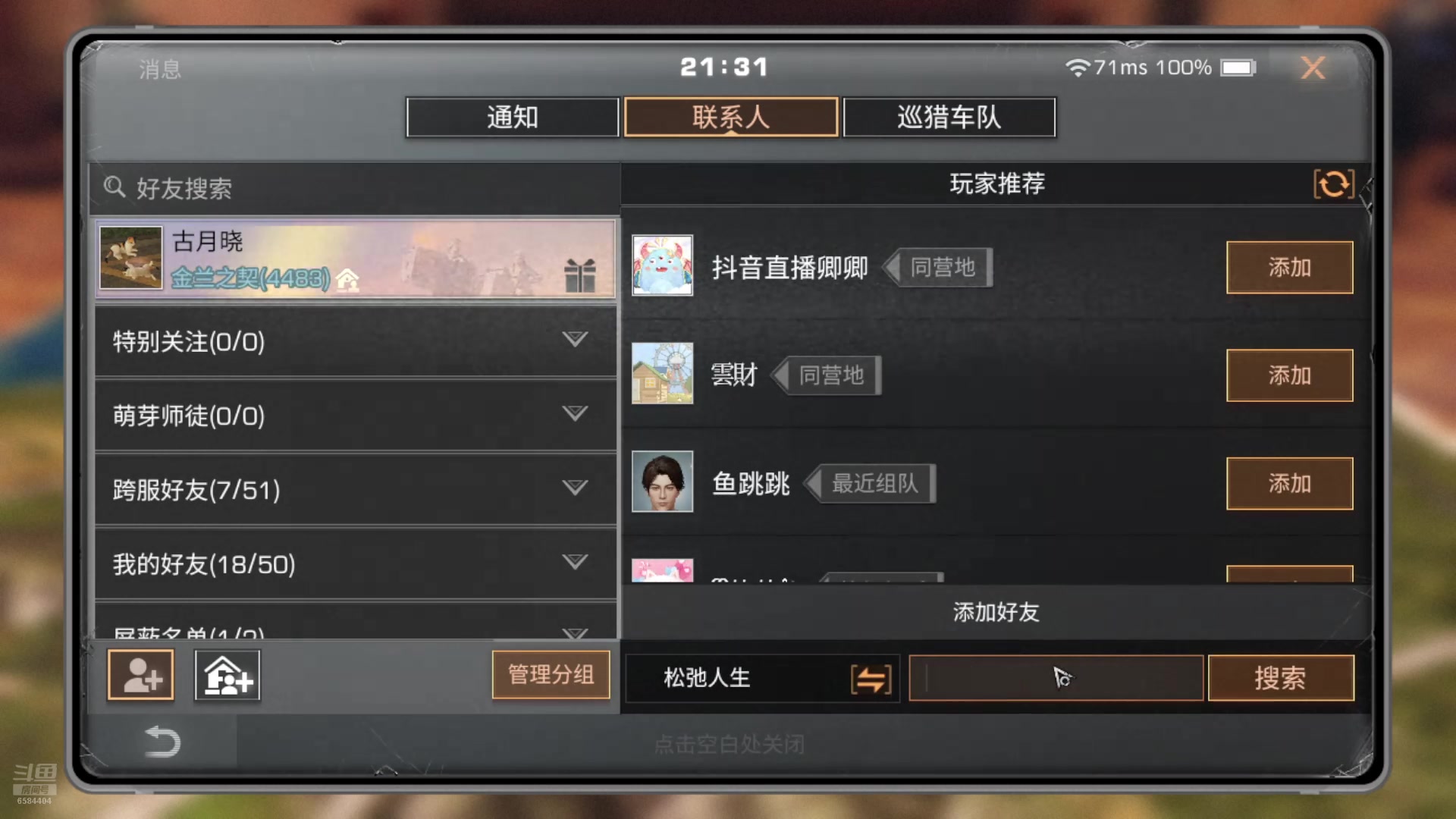Add 雲財 as a friend
Viewport: 1456px width, 819px height.
[1289, 375]
